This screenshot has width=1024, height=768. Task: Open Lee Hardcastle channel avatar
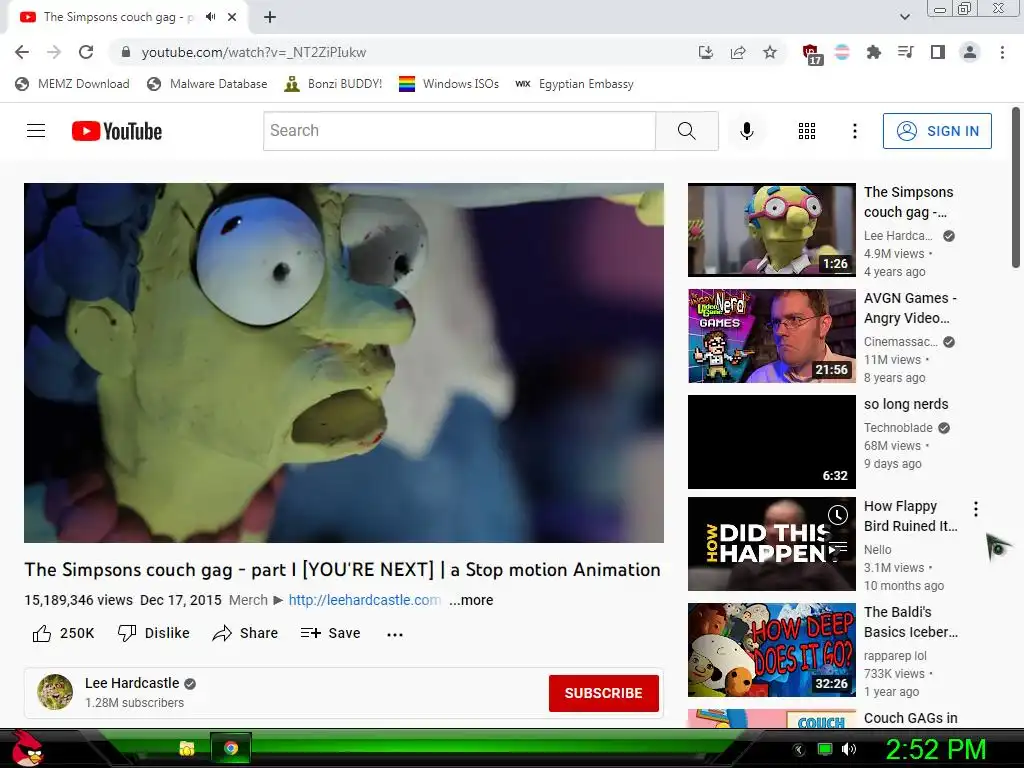(55, 692)
